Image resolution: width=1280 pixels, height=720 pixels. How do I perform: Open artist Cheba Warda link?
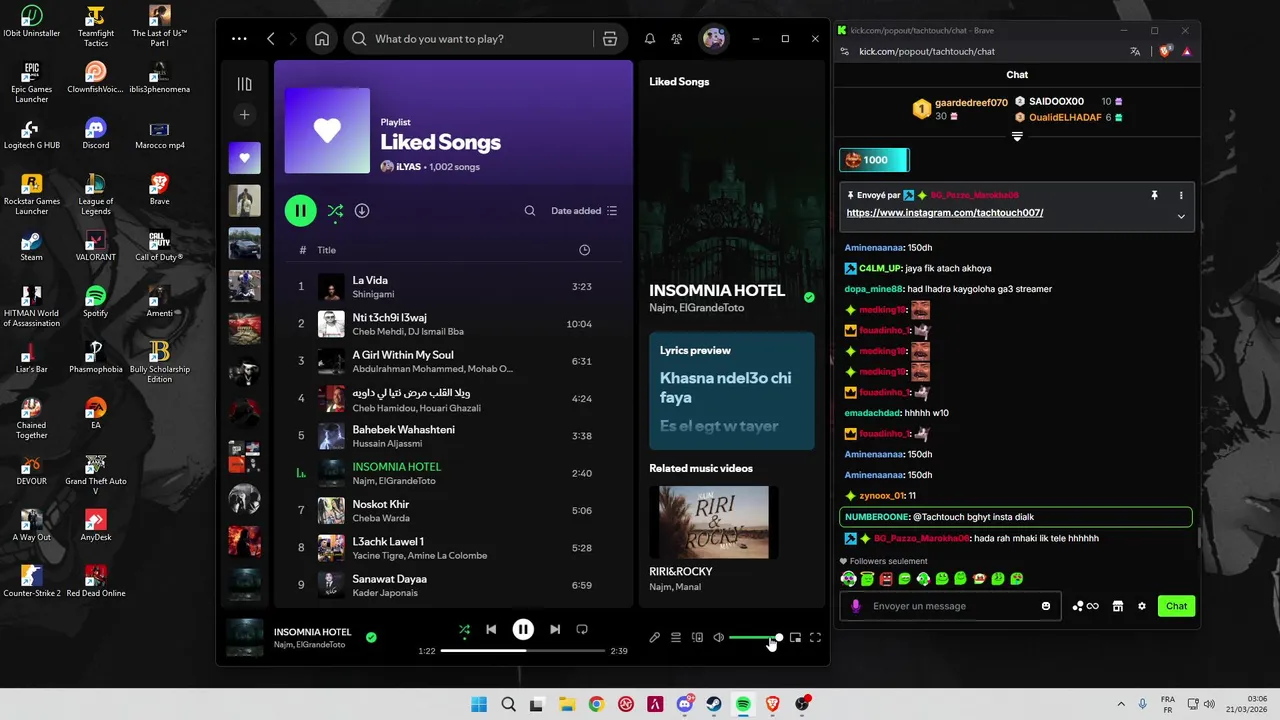[x=381, y=518]
